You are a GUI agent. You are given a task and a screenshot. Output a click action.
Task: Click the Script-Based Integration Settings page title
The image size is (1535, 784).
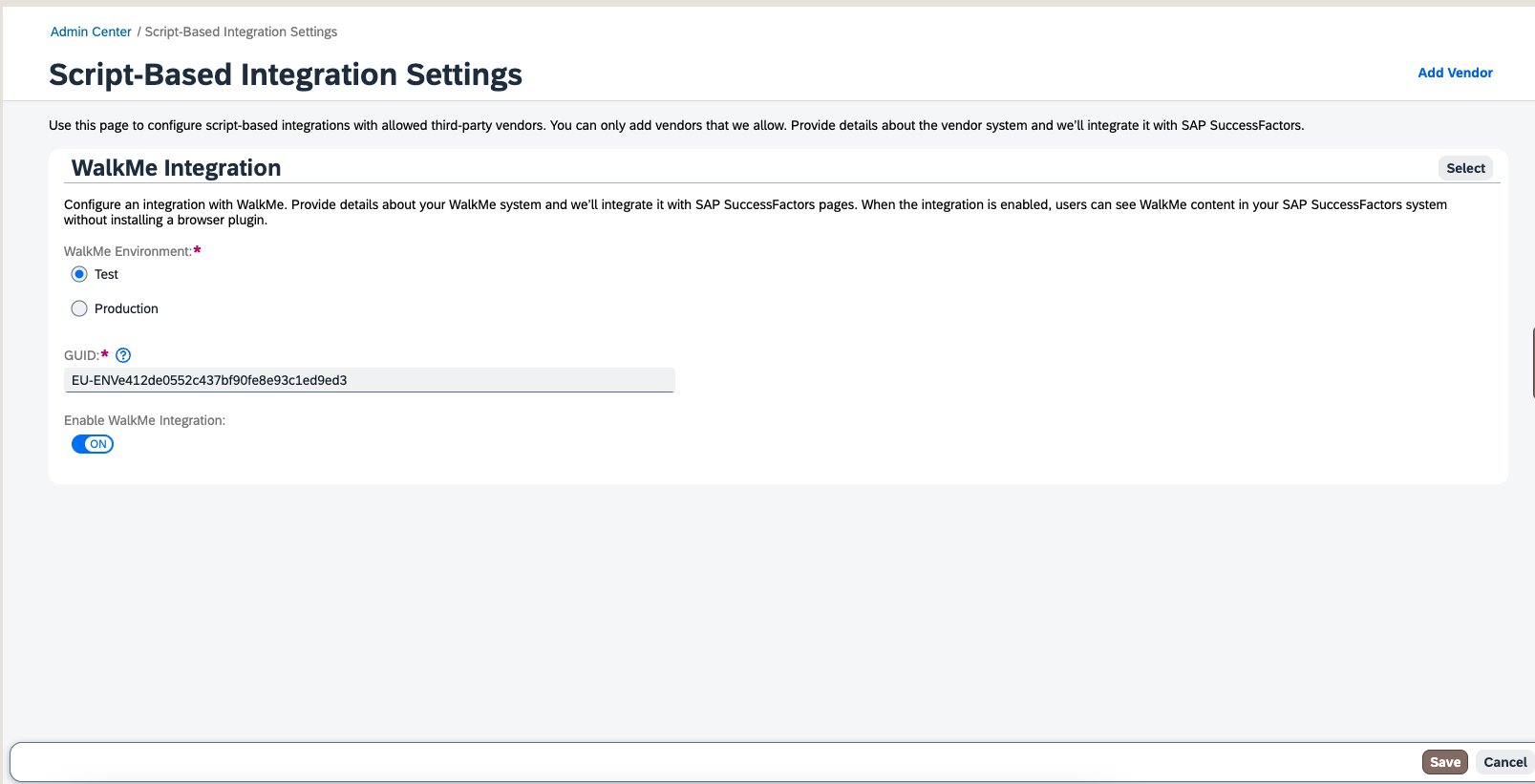pos(286,74)
